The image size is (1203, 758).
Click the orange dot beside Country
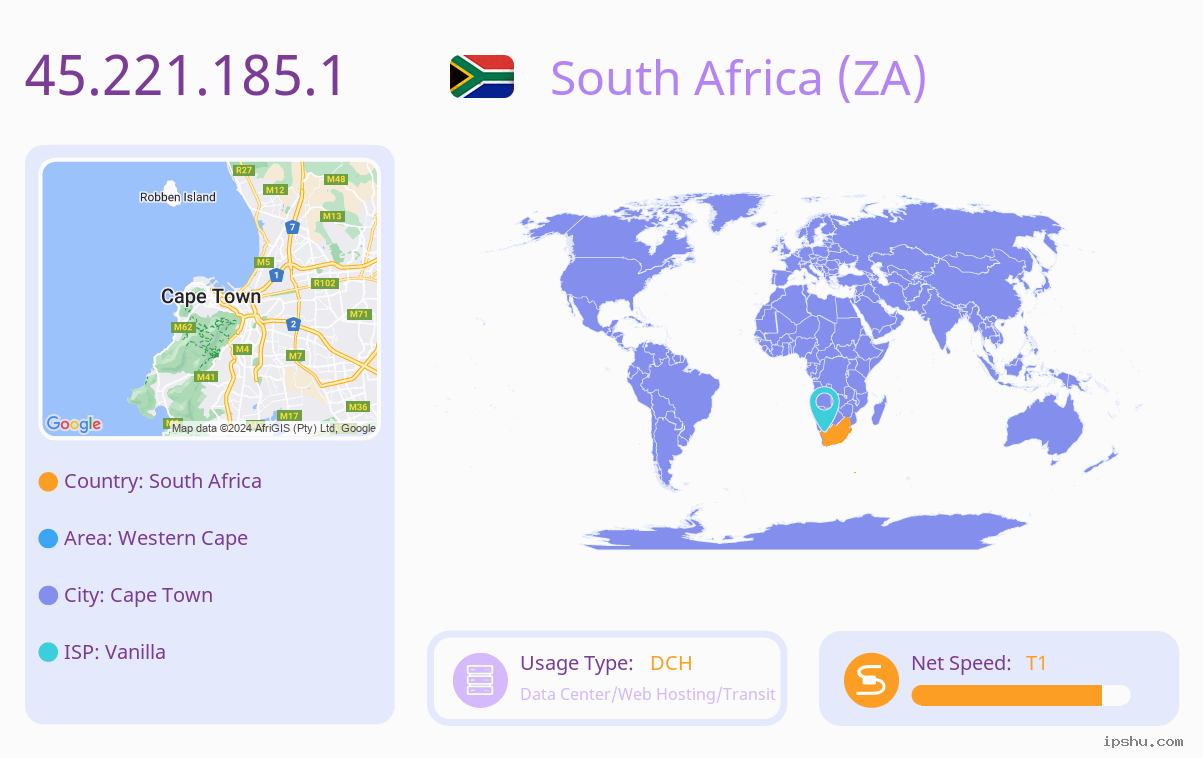48,482
